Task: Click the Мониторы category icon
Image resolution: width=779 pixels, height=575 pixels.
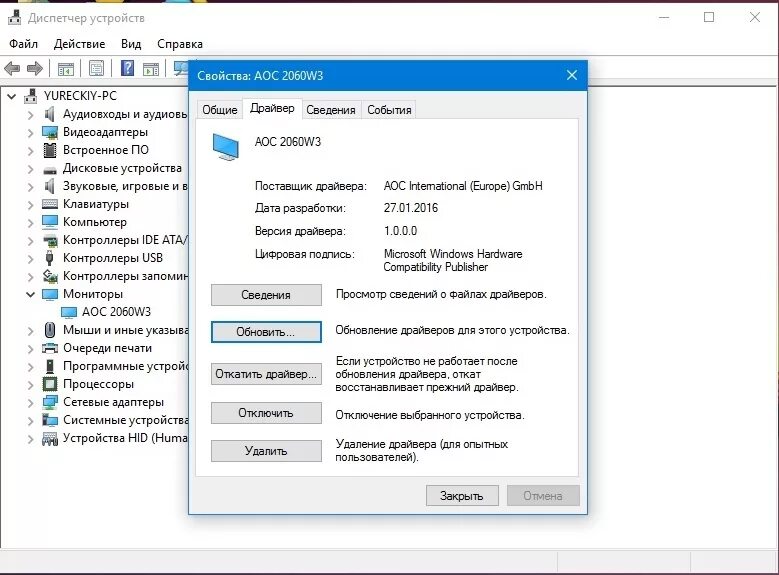Action: pos(50,294)
